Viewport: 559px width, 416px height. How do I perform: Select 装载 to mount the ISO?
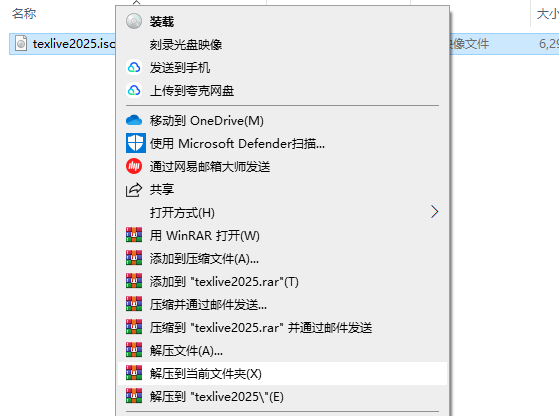(162, 22)
